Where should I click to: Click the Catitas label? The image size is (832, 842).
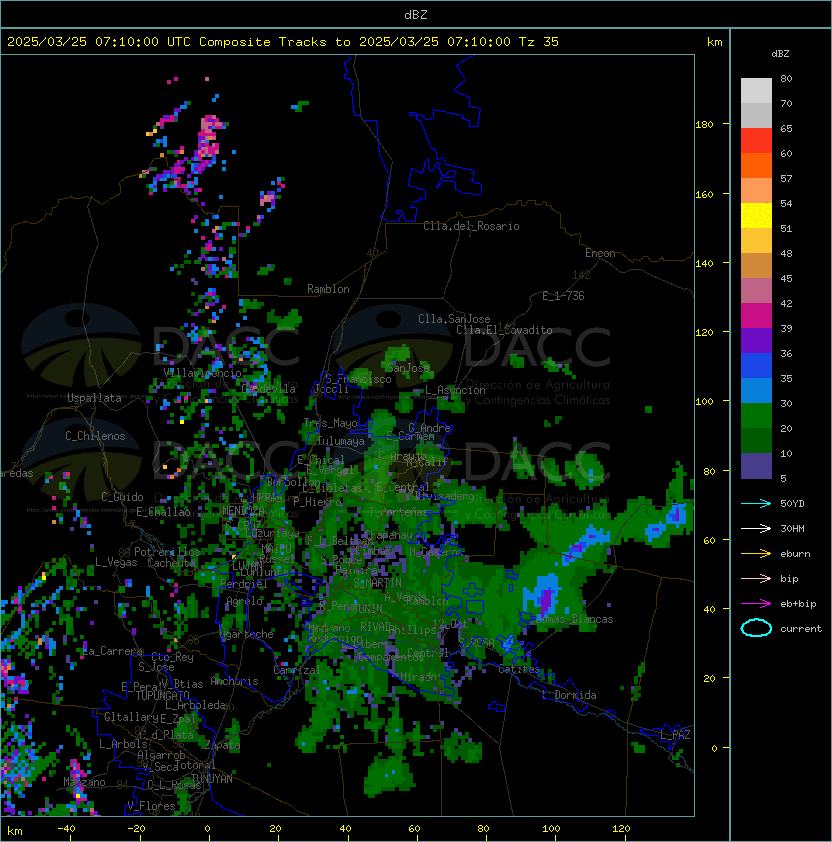click(x=519, y=670)
